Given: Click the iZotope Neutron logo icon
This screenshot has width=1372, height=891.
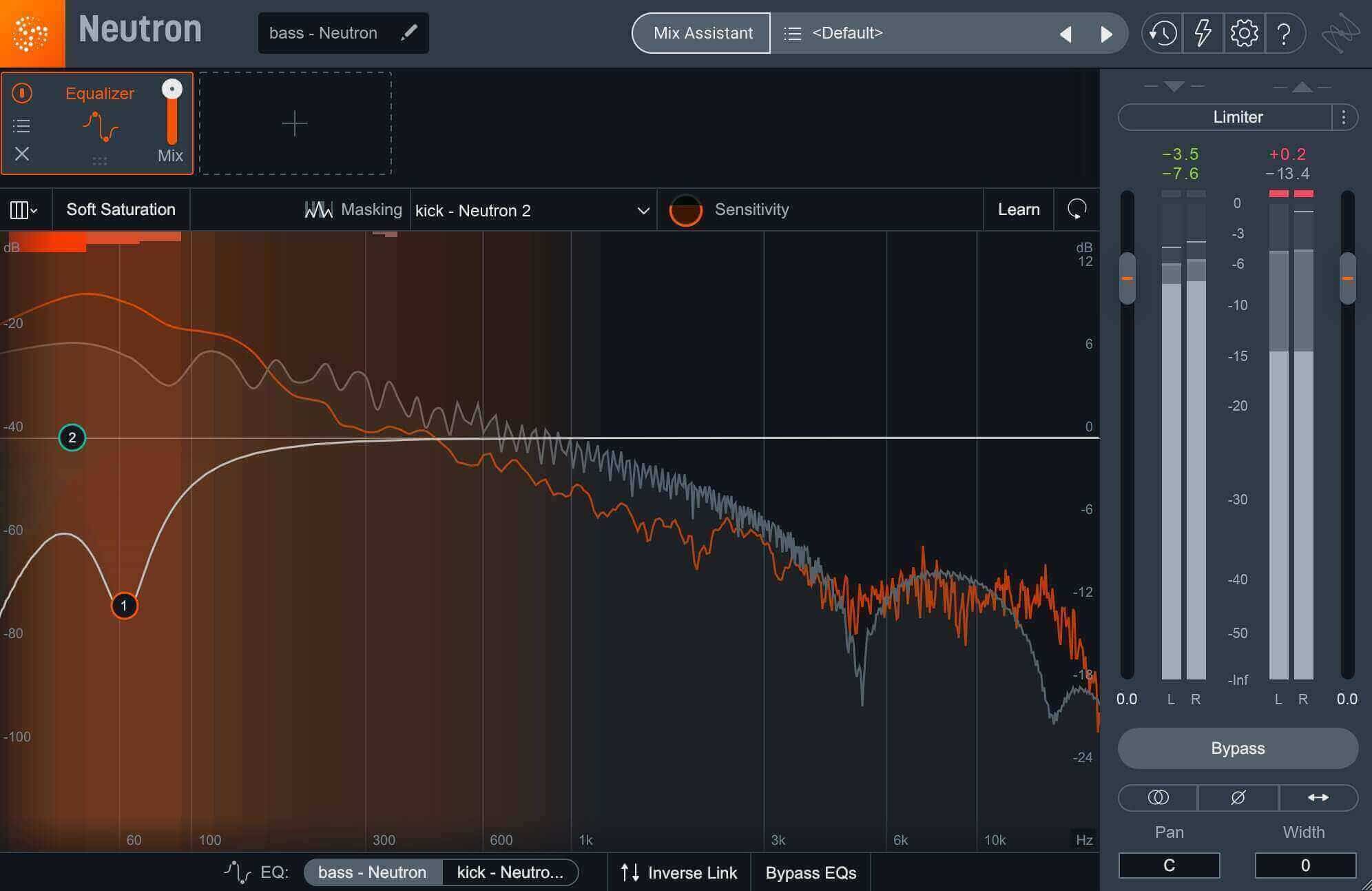Looking at the screenshot, I should 32,33.
